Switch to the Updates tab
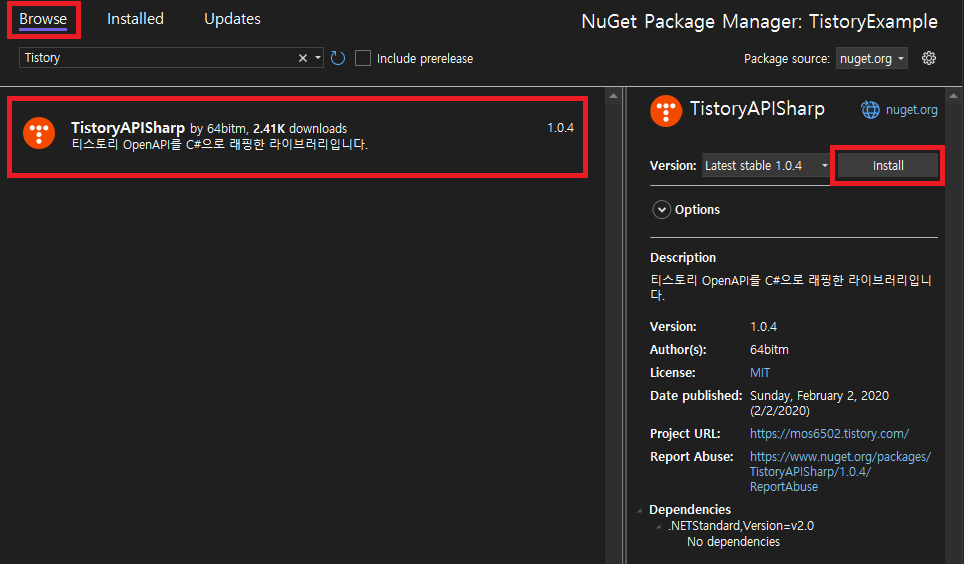Viewport: 964px width, 564px height. 232,19
